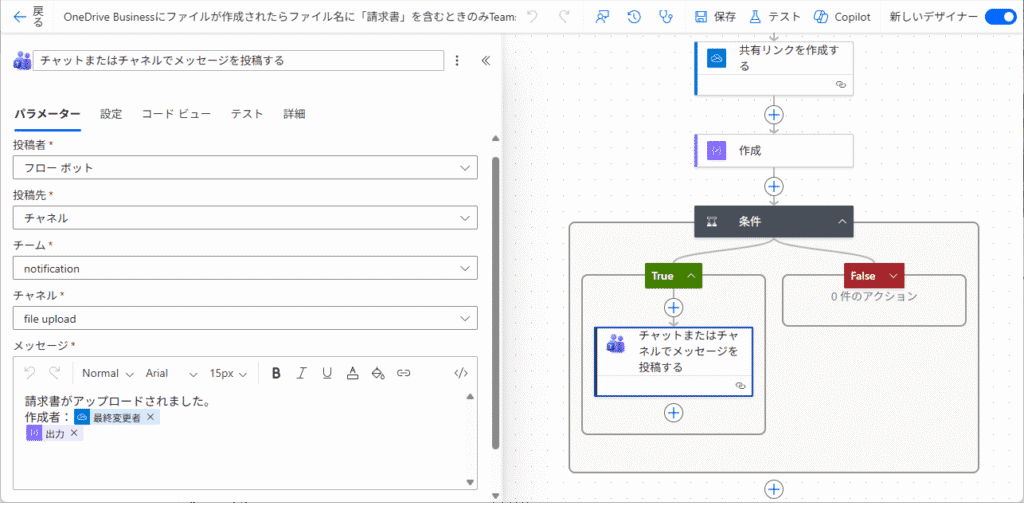Expand the False branch

pyautogui.click(x=893, y=276)
